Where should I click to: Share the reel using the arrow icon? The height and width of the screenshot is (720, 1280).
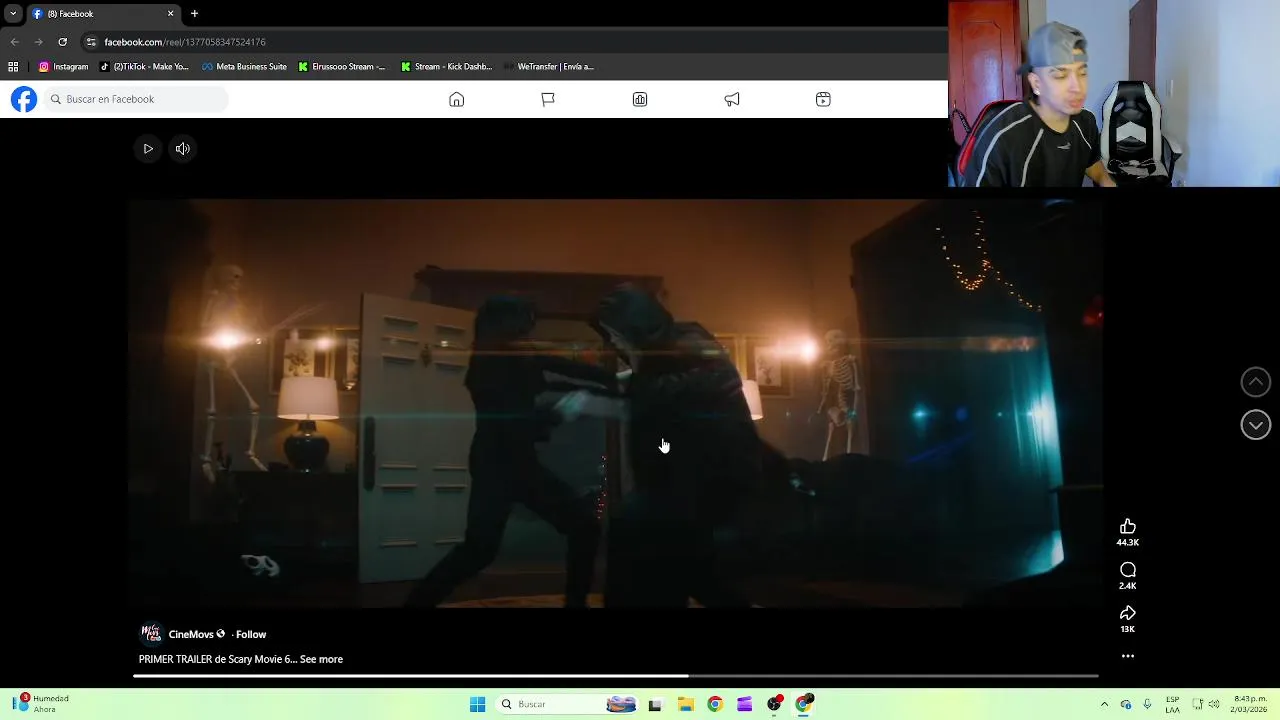(1128, 613)
